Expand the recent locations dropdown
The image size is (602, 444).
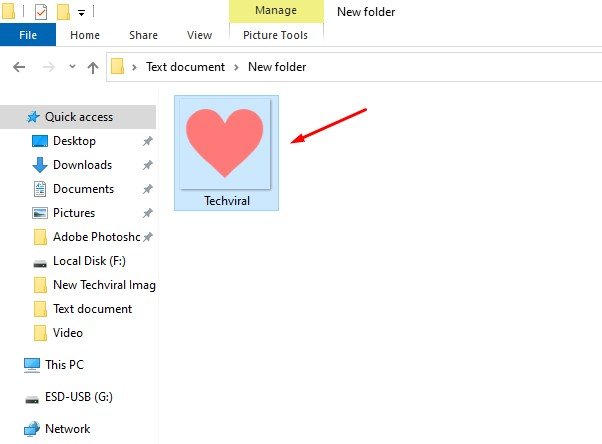[x=72, y=67]
